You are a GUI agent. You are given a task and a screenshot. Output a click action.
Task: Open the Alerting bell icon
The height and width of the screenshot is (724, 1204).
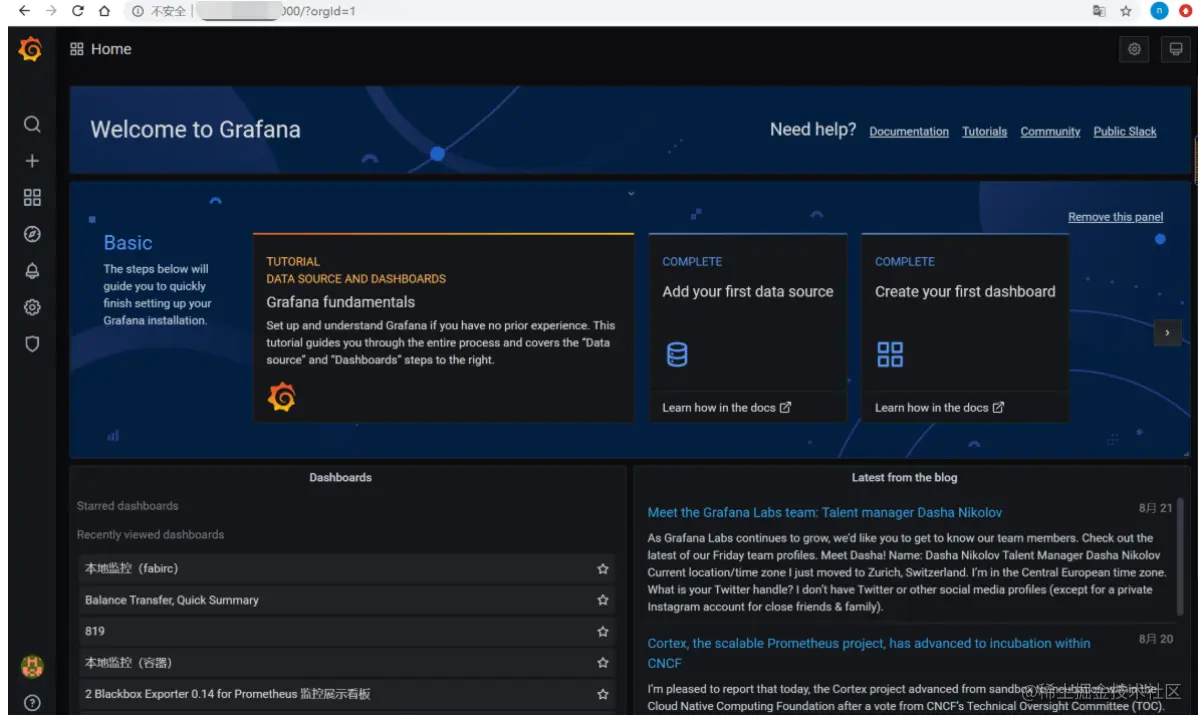(32, 271)
